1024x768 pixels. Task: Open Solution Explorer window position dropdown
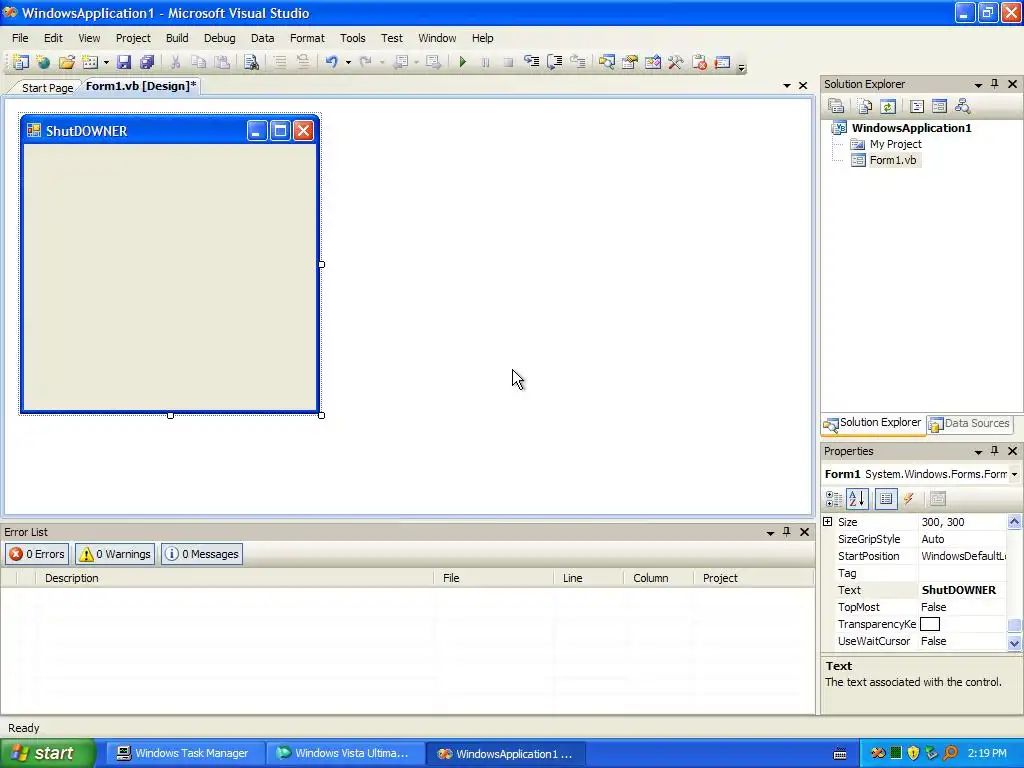point(978,85)
